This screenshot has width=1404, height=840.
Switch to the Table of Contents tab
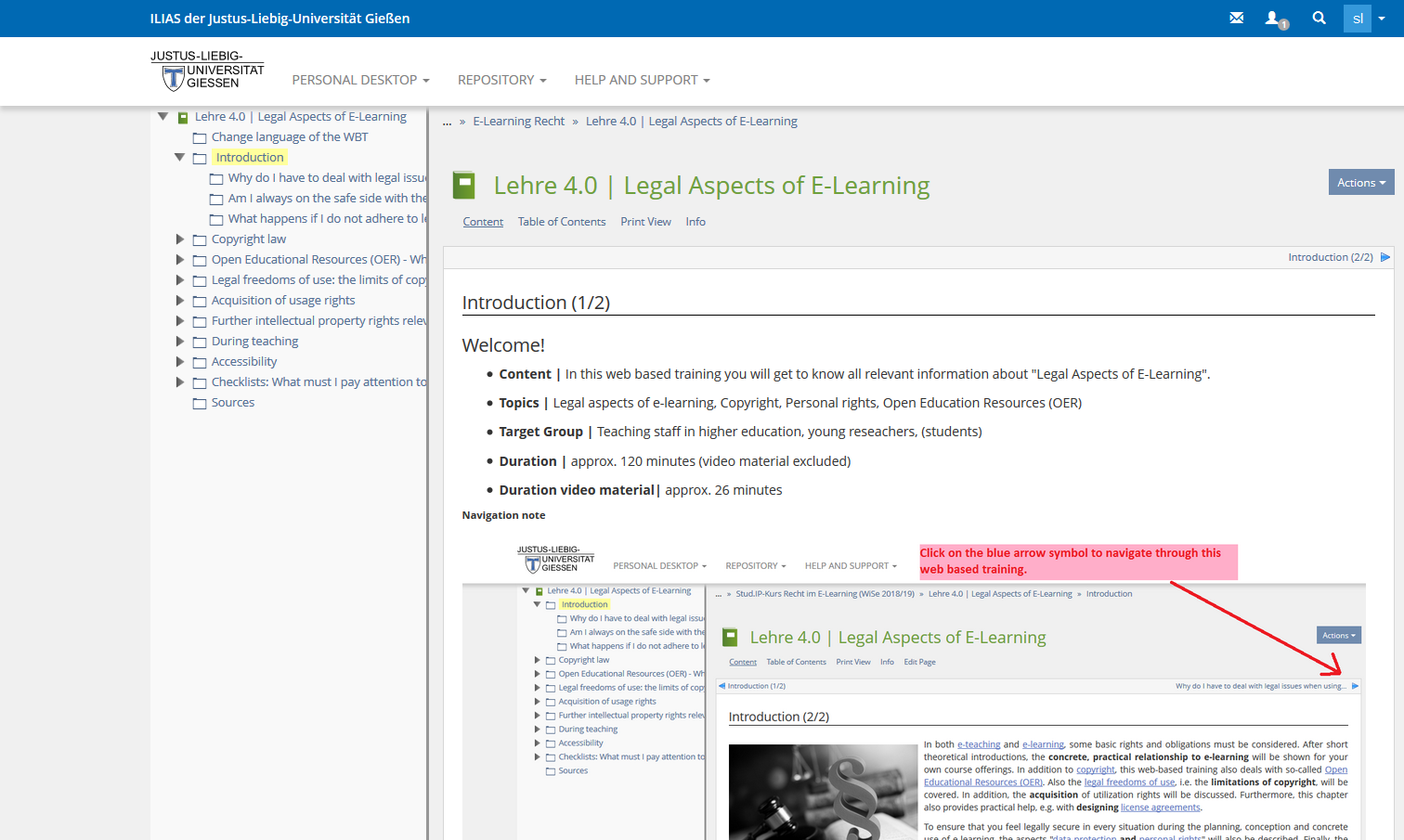[561, 222]
